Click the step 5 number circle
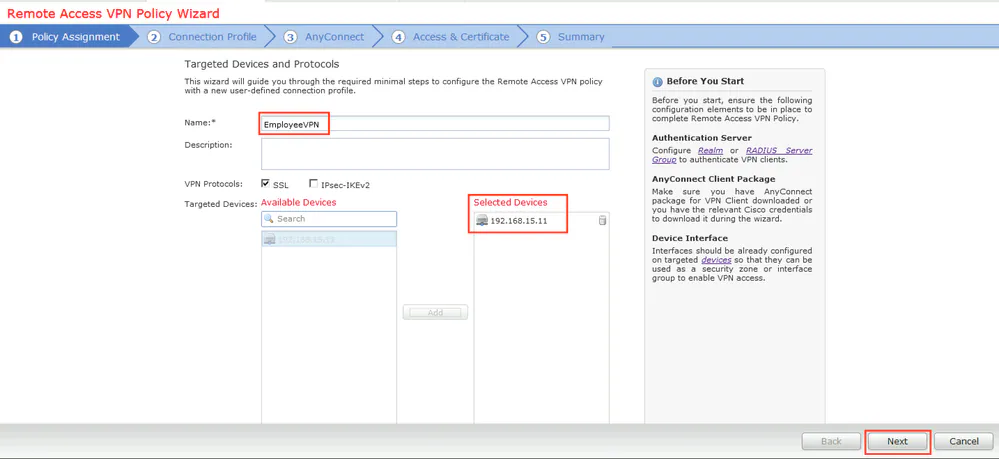The height and width of the screenshot is (459, 999). tap(543, 37)
